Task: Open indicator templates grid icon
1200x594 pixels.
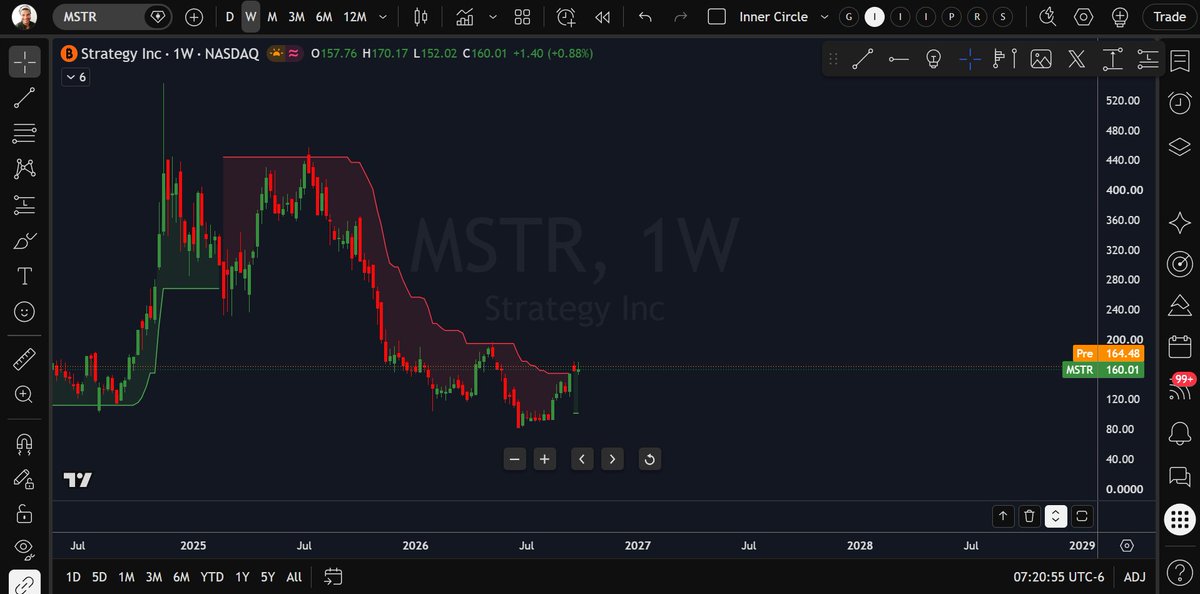Action: click(522, 17)
